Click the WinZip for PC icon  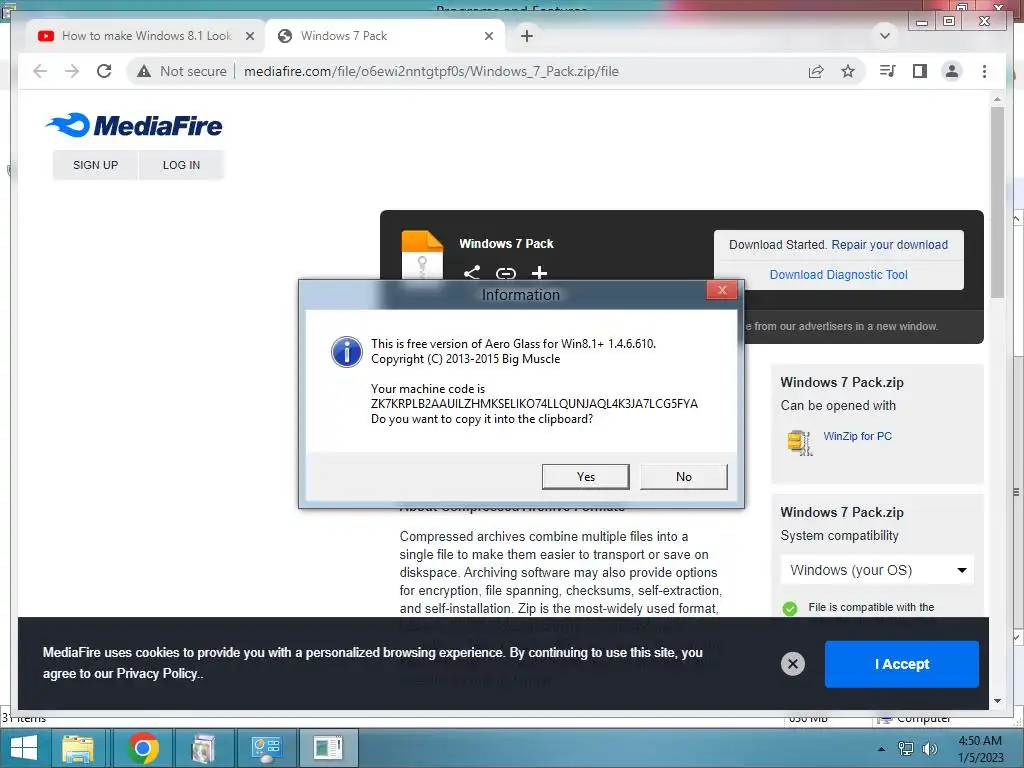(799, 442)
